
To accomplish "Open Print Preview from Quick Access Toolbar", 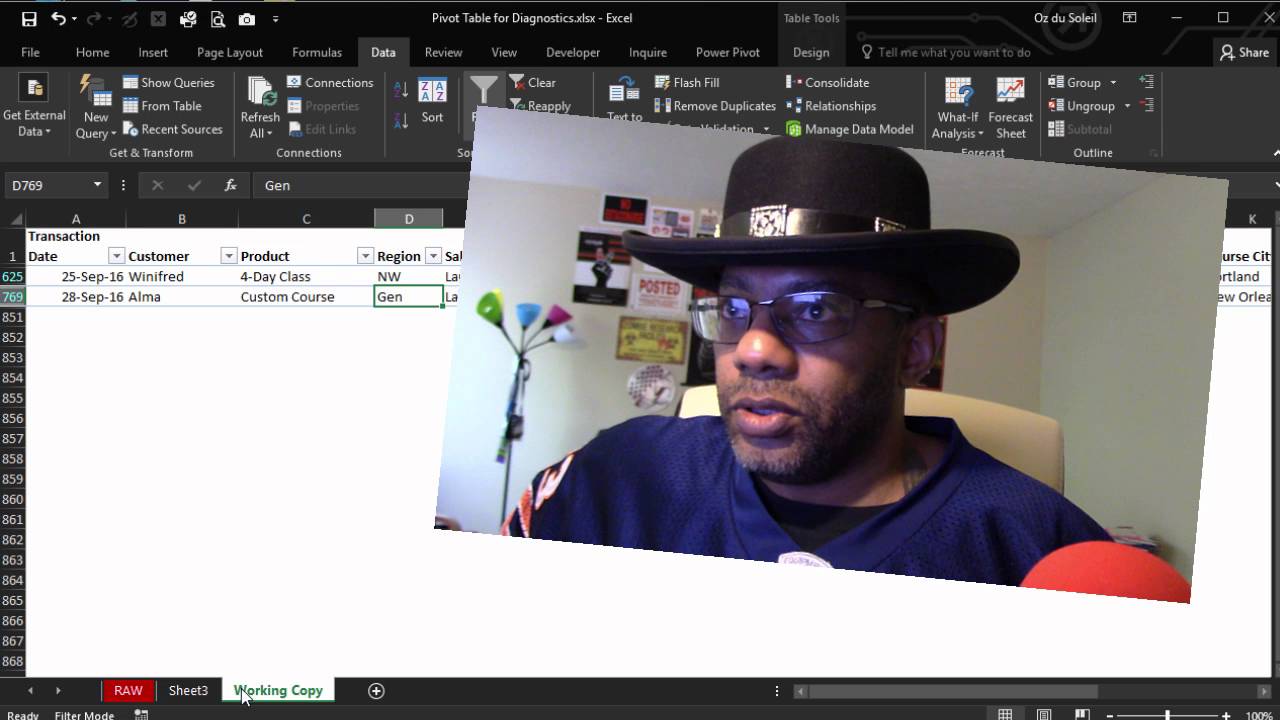I will click(217, 18).
